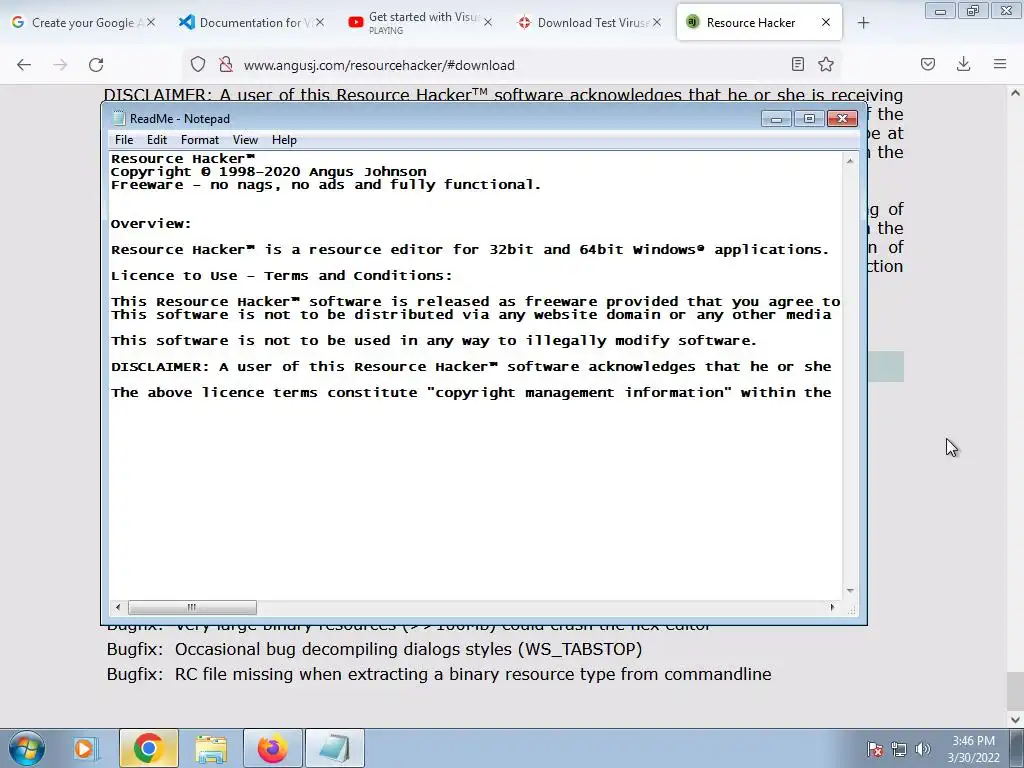
Task: Open Notepad Edit menu
Action: (157, 140)
